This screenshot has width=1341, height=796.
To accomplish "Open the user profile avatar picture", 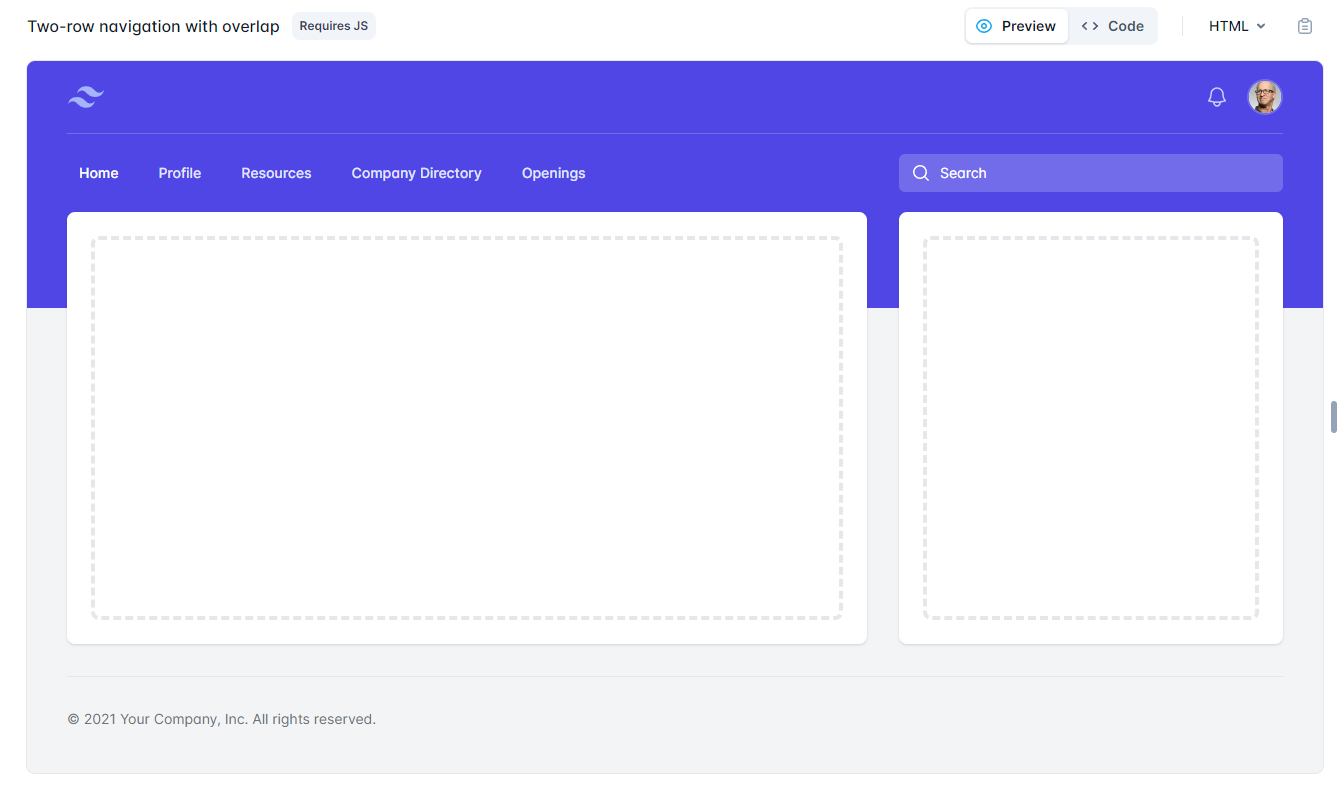I will 1265,96.
